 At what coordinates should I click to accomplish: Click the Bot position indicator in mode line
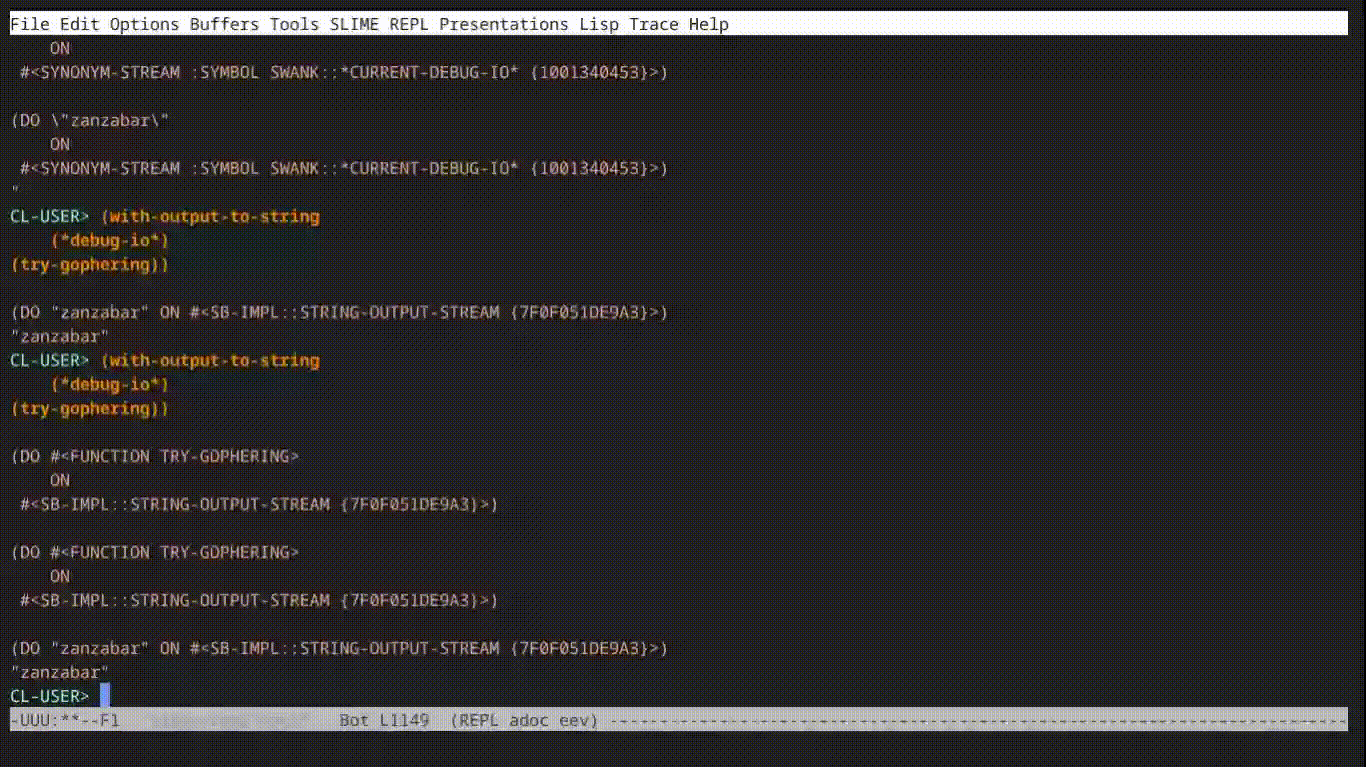coord(354,720)
